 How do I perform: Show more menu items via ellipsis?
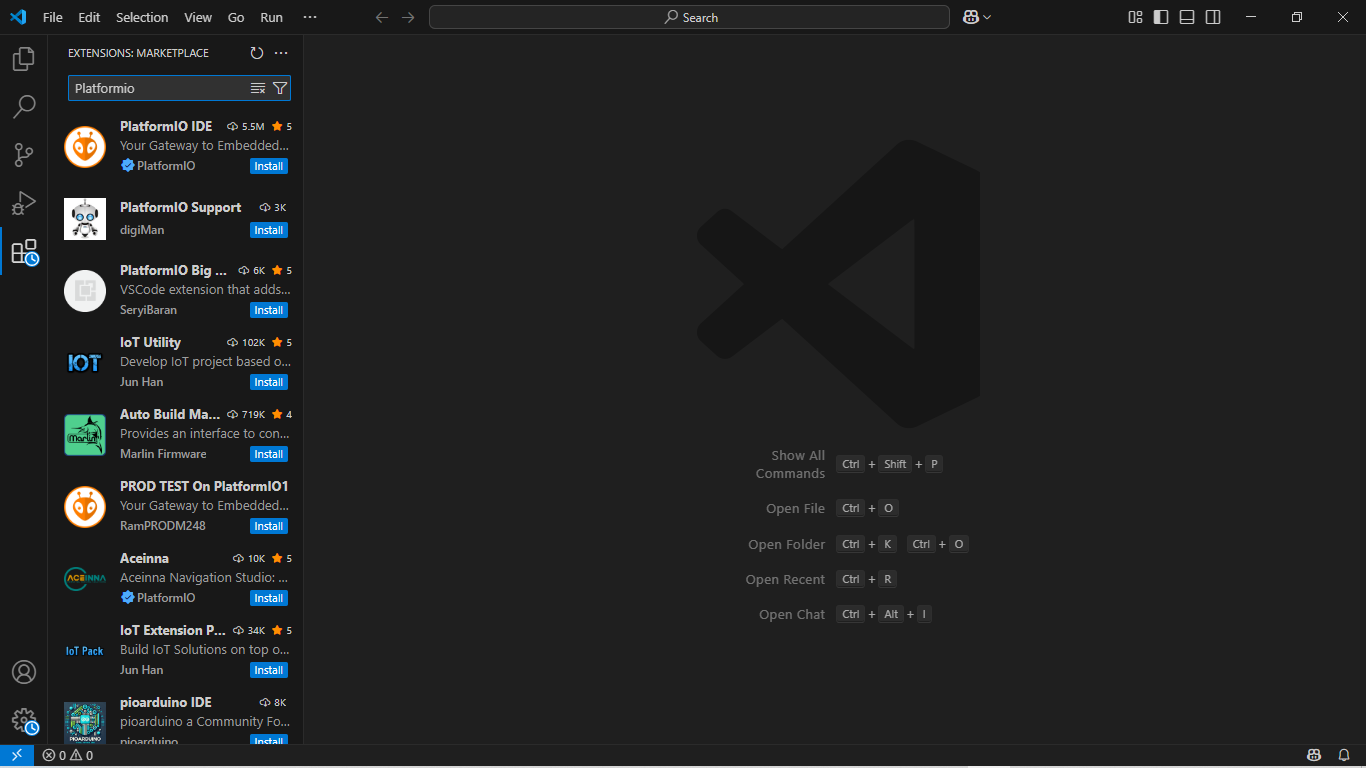(x=310, y=17)
